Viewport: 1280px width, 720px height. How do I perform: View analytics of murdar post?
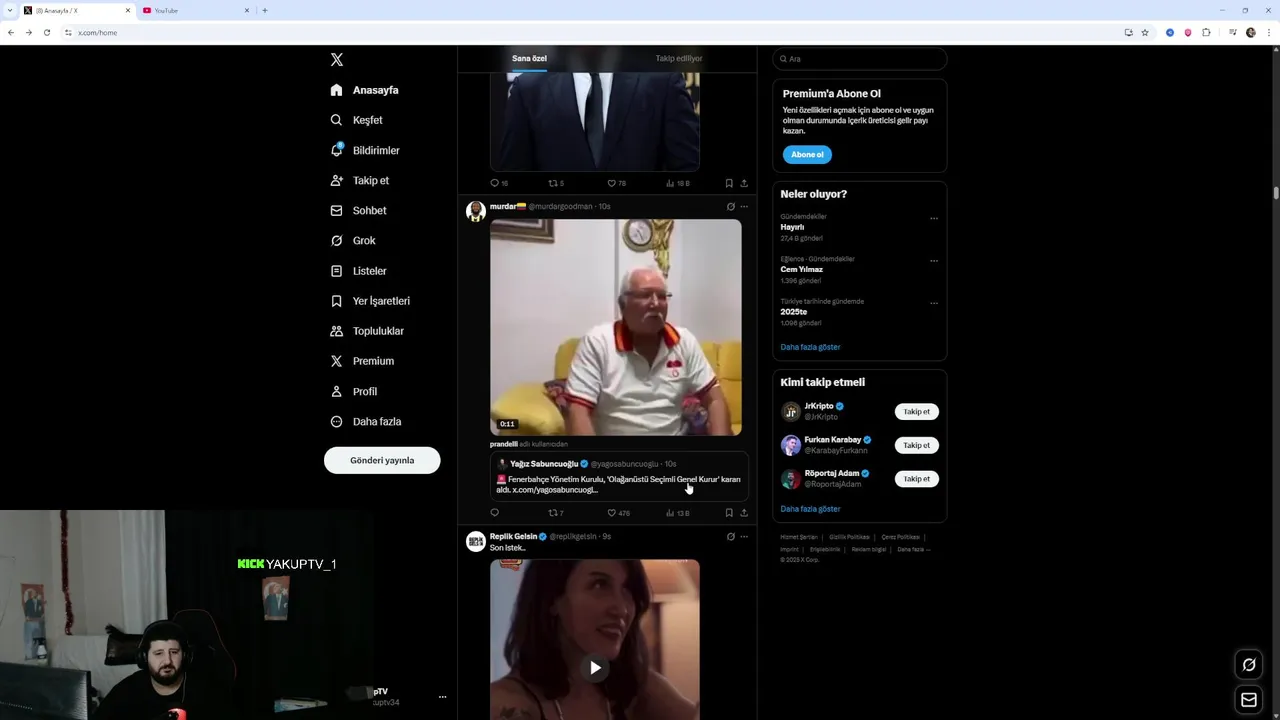pyautogui.click(x=678, y=513)
